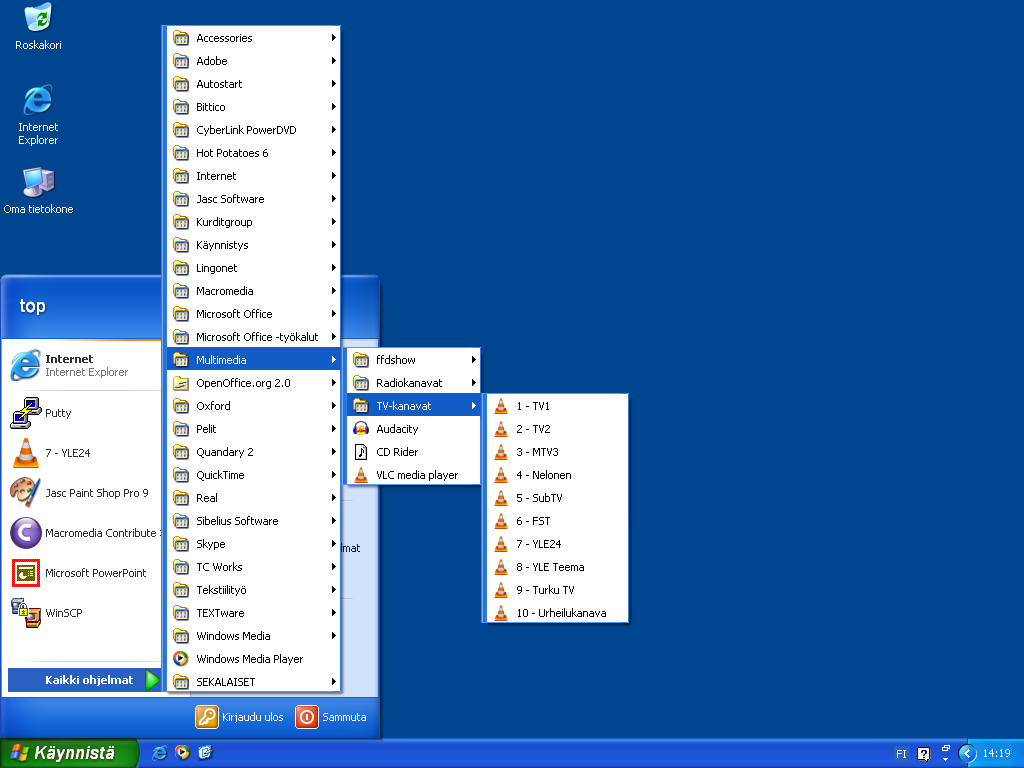
Task: Open the QuickTime menu entry
Action: point(253,475)
